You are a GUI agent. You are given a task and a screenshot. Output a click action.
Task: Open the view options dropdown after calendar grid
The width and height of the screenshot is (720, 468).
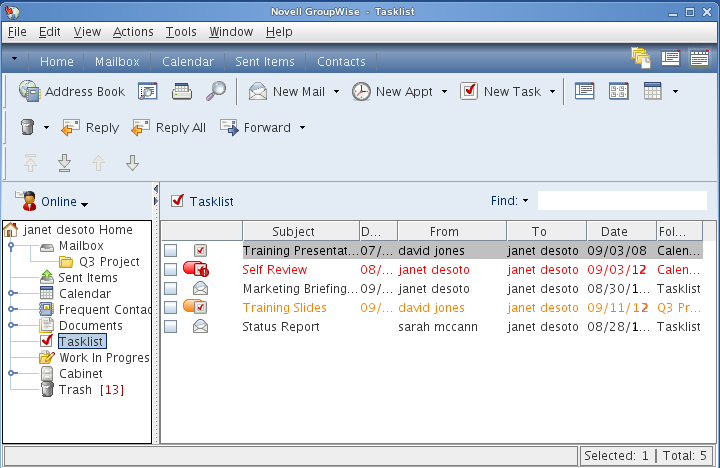pyautogui.click(x=675, y=91)
